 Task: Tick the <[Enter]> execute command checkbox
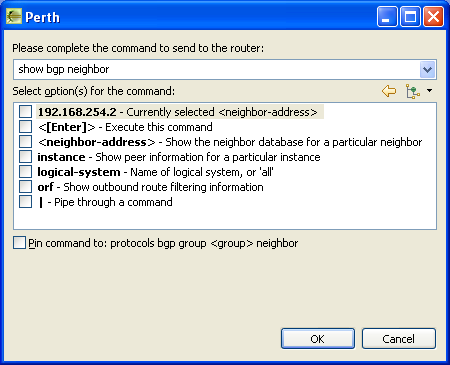[x=25, y=127]
